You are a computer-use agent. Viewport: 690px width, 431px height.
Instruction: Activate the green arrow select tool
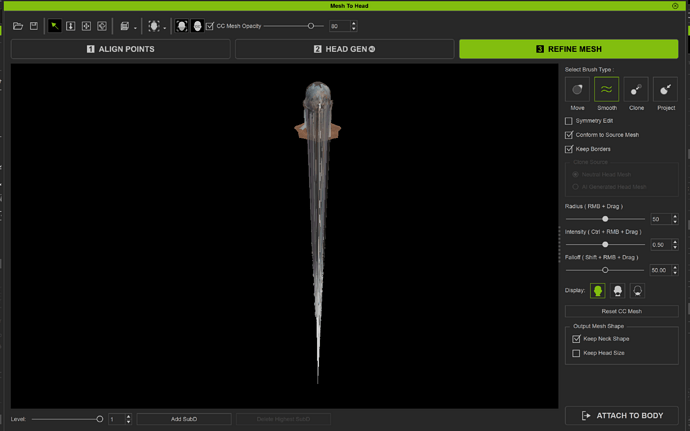coord(55,26)
